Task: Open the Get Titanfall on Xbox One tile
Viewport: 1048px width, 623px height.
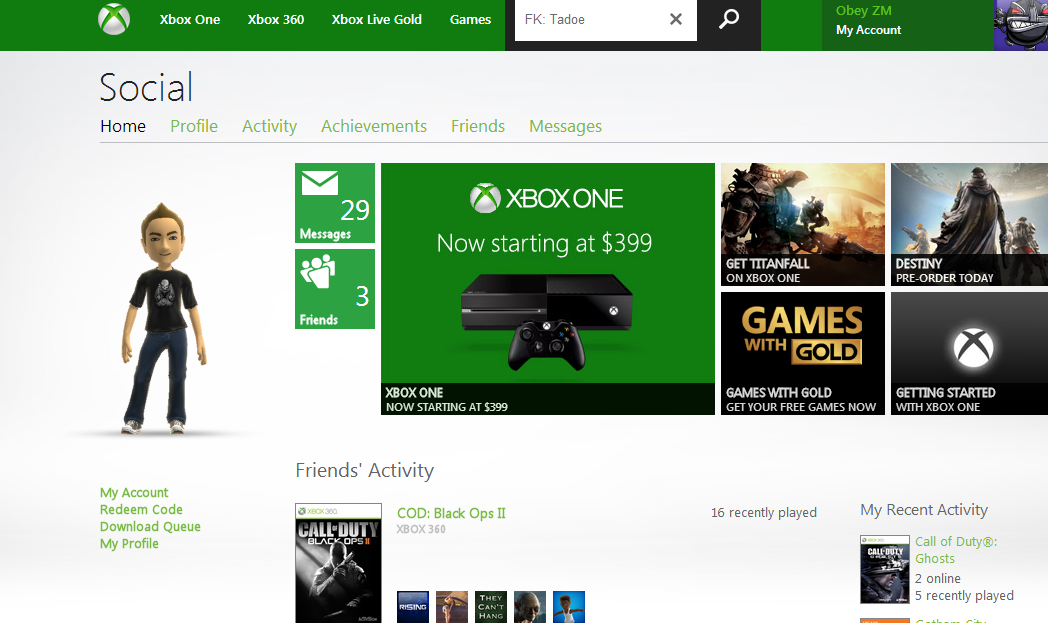Action: pyautogui.click(x=803, y=225)
